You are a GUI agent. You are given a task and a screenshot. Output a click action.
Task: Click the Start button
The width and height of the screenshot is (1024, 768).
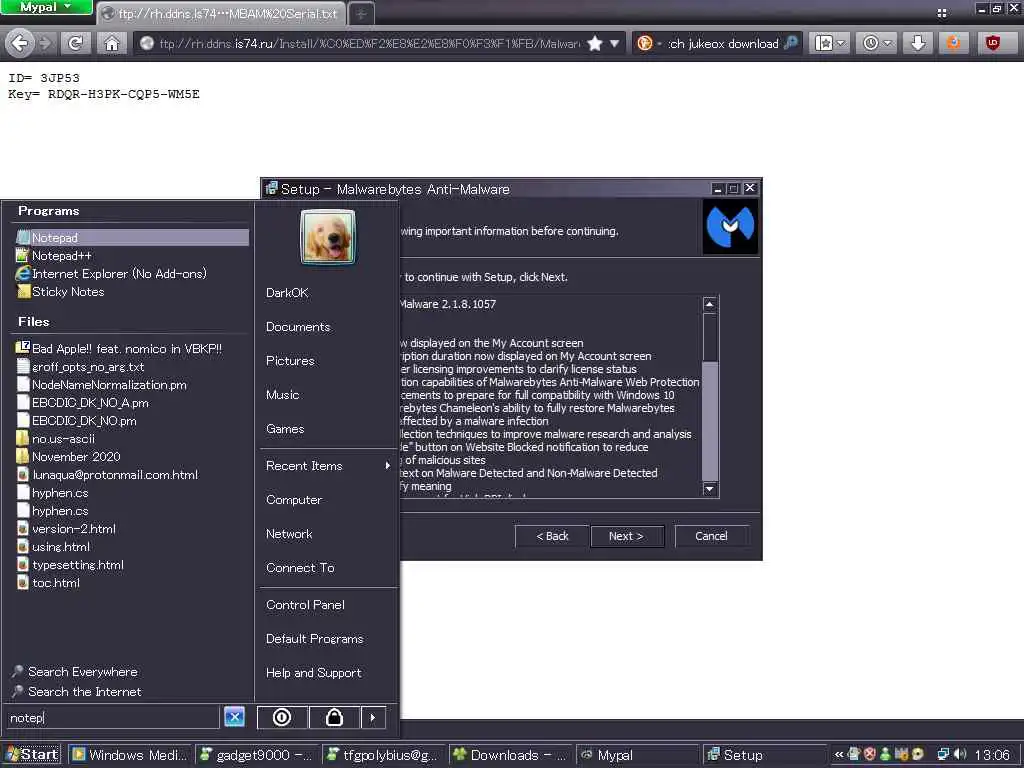click(x=31, y=754)
